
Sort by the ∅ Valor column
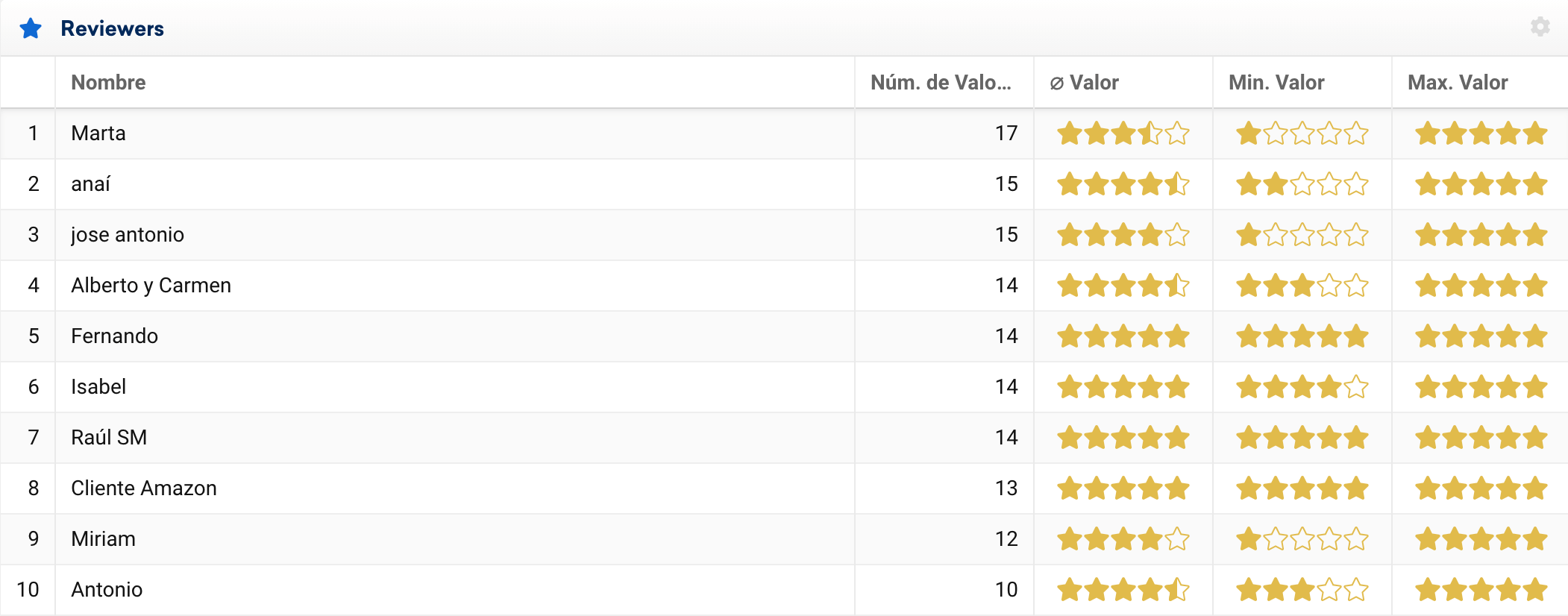[x=1084, y=82]
